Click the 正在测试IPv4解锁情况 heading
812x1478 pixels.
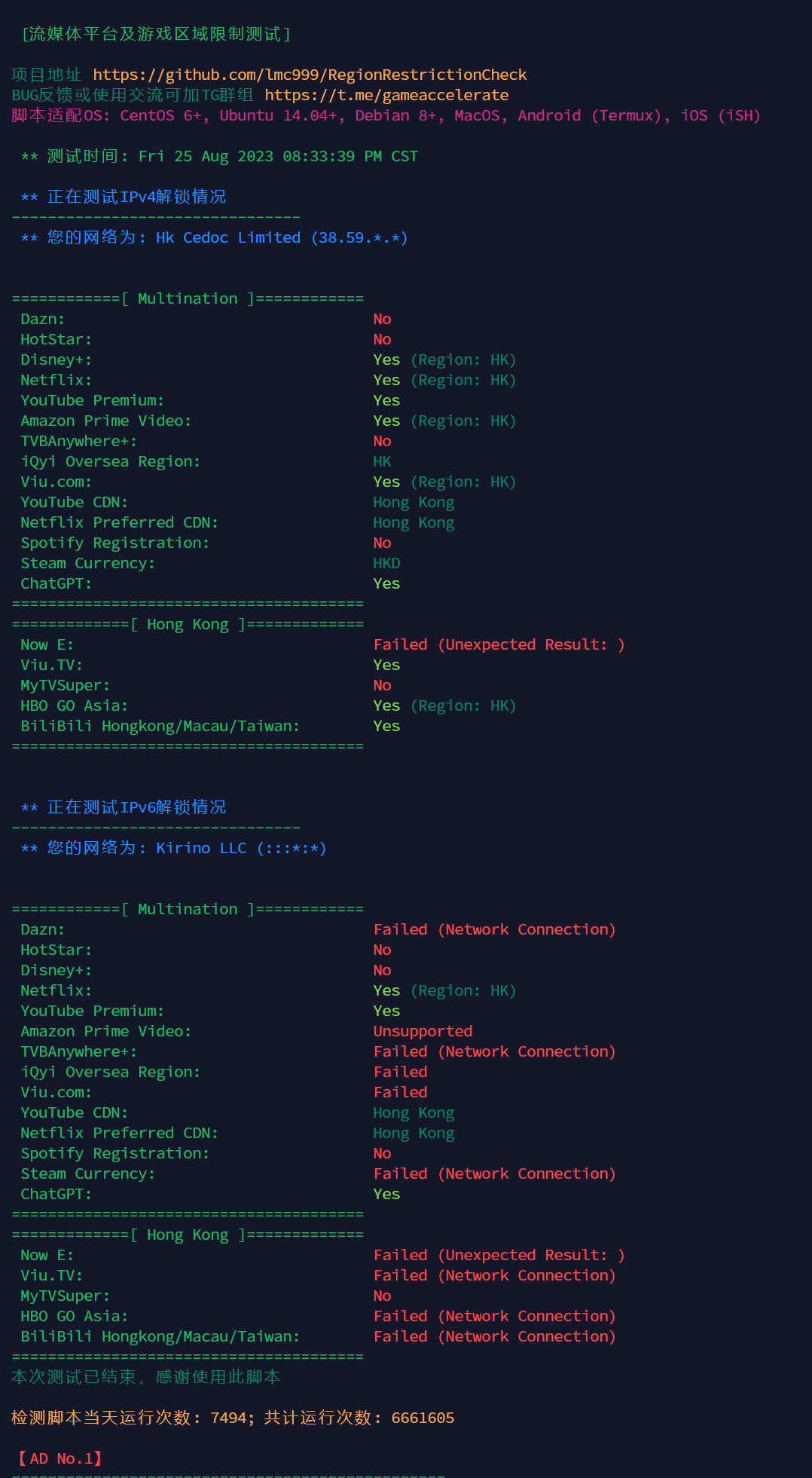[136, 197]
